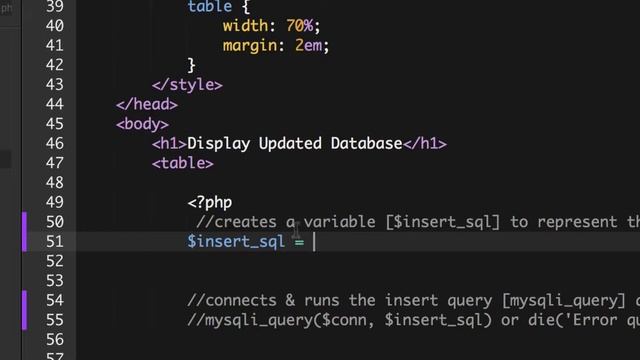The height and width of the screenshot is (360, 640).
Task: Click the equals sign after $insert_sql
Action: [299, 242]
